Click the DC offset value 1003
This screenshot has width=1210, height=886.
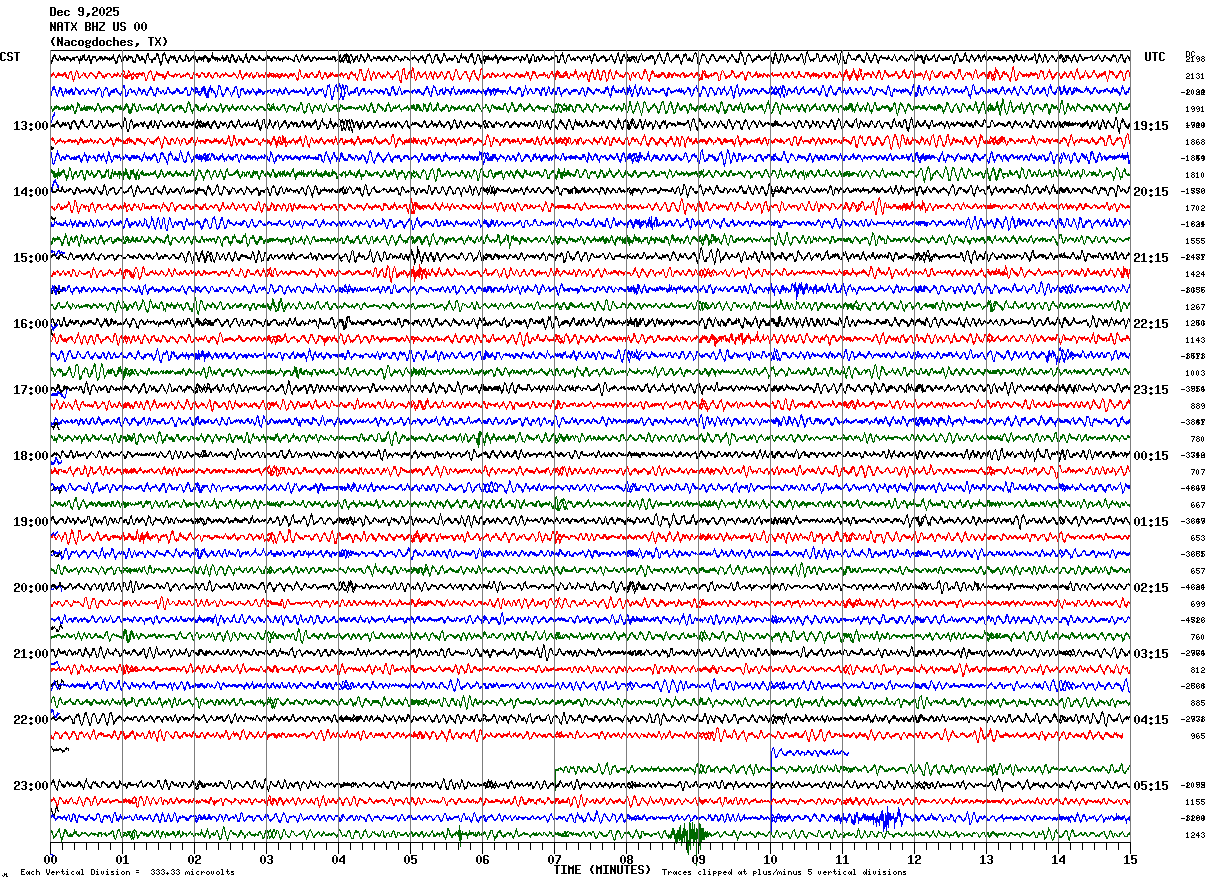point(1195,373)
